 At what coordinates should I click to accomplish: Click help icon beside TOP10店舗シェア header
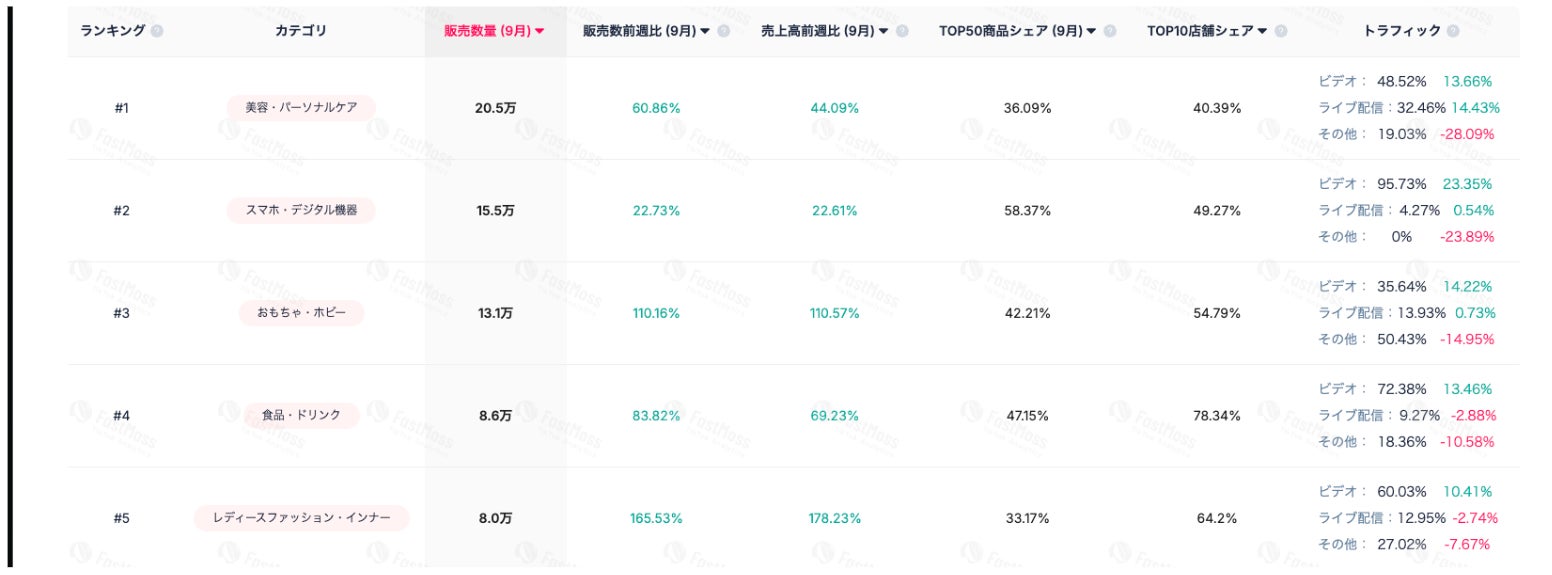coord(1281,31)
